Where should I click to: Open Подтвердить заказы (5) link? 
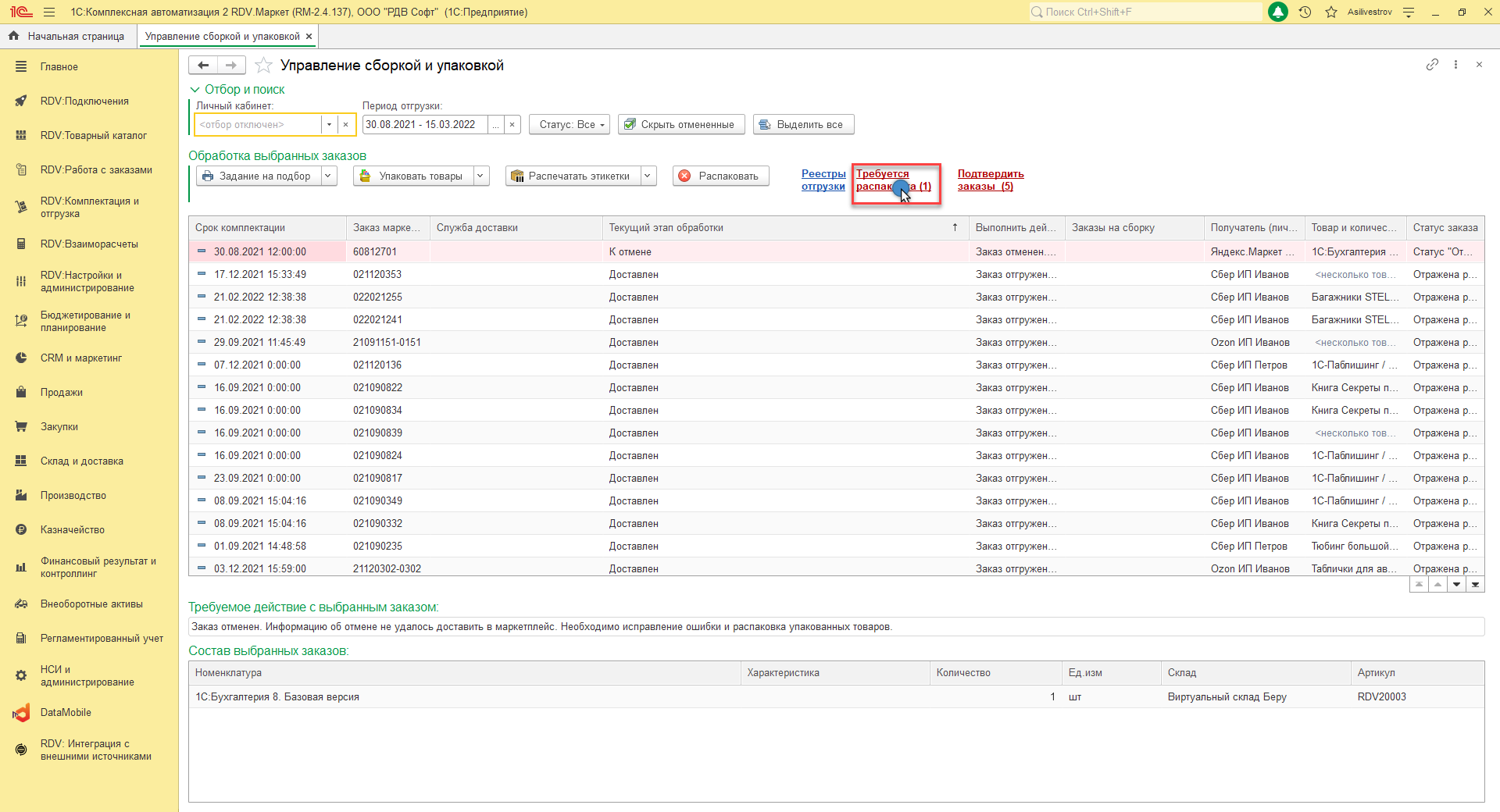pos(991,180)
